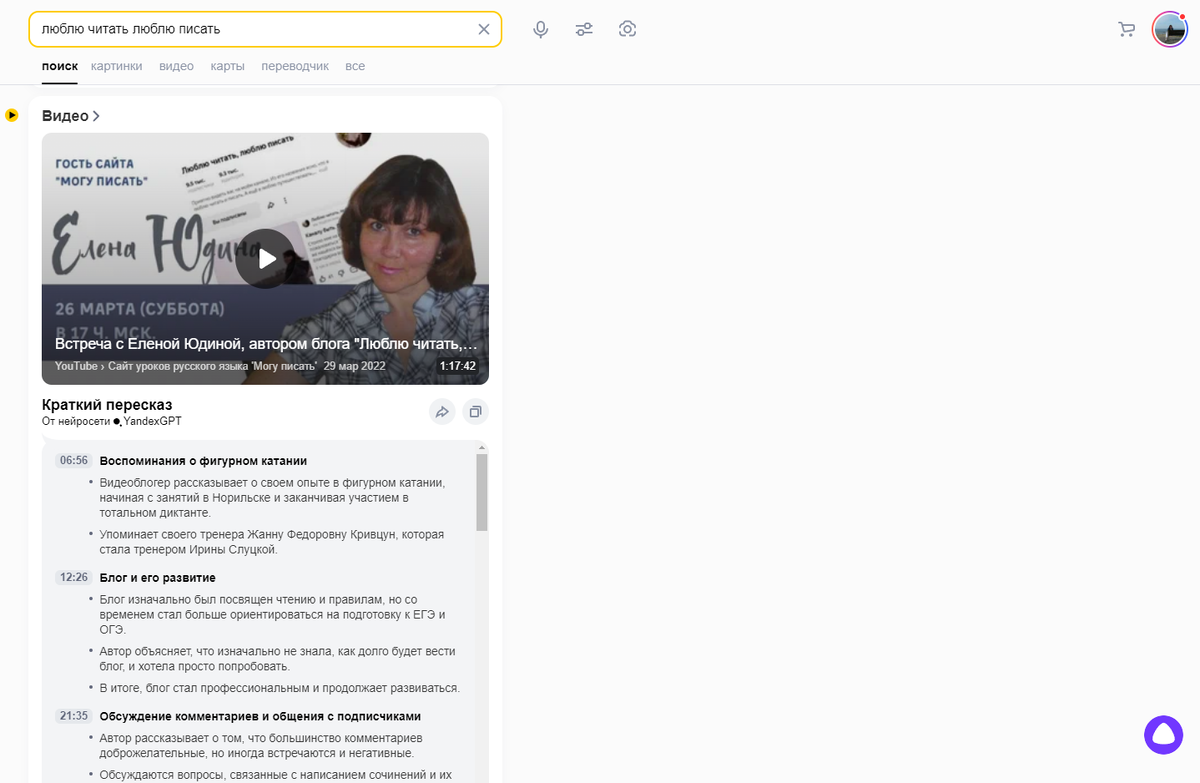This screenshot has height=783, width=1200.
Task: Click the summary panel scrollbar thumb
Action: [482, 492]
